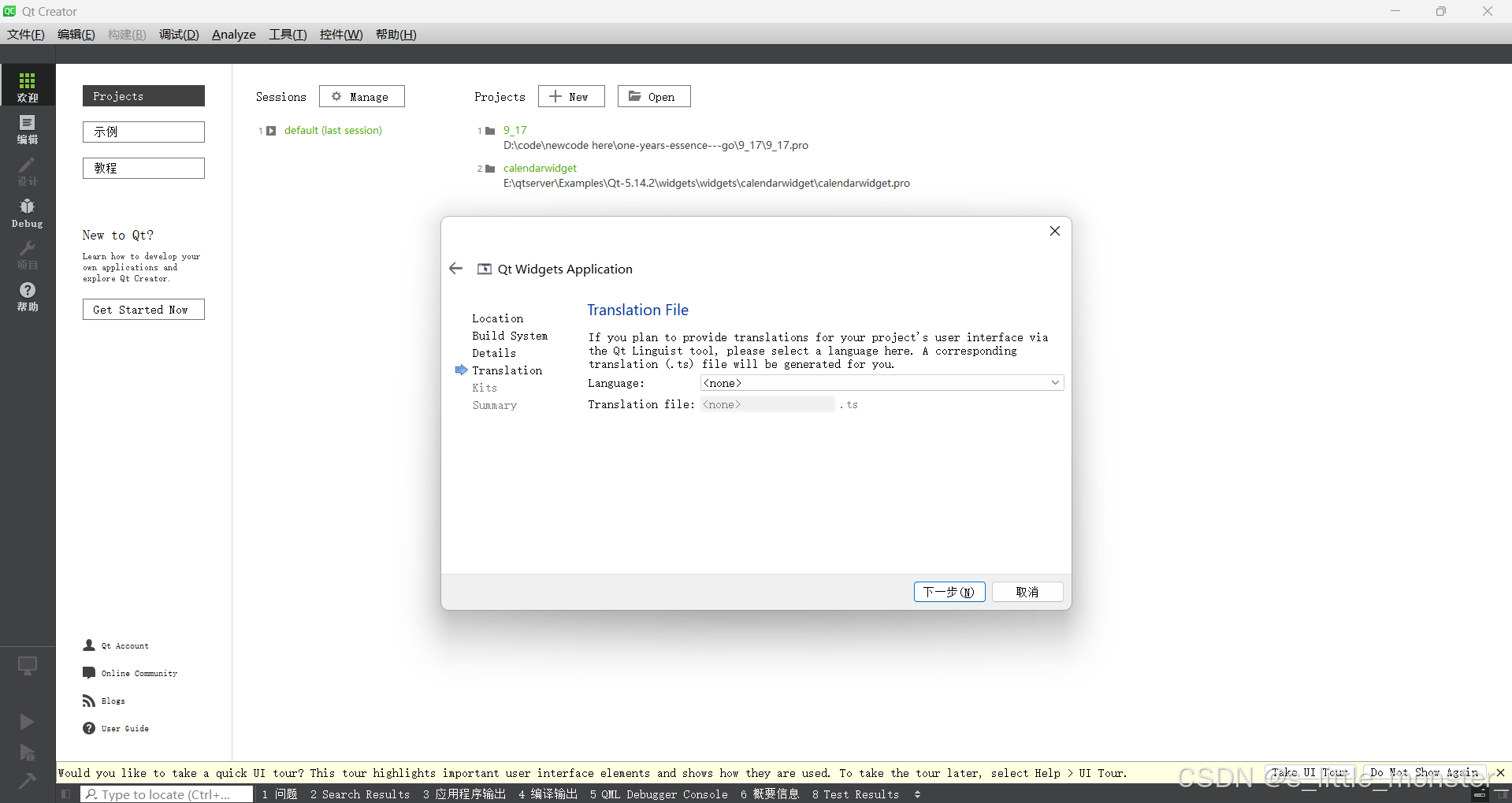Image resolution: width=1512 pixels, height=803 pixels.
Task: Click the Qt Account person icon
Action: point(89,645)
